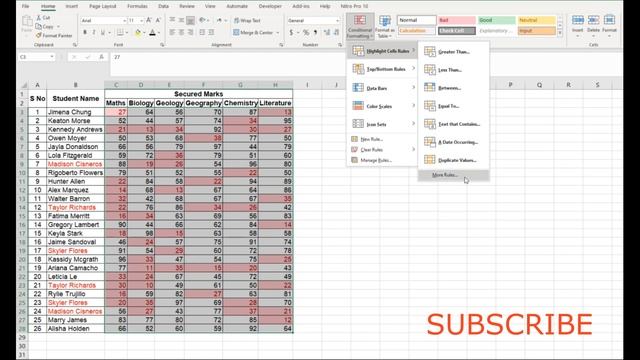The image size is (640, 360).
Task: Switch to Formulas tab
Action: [137, 7]
